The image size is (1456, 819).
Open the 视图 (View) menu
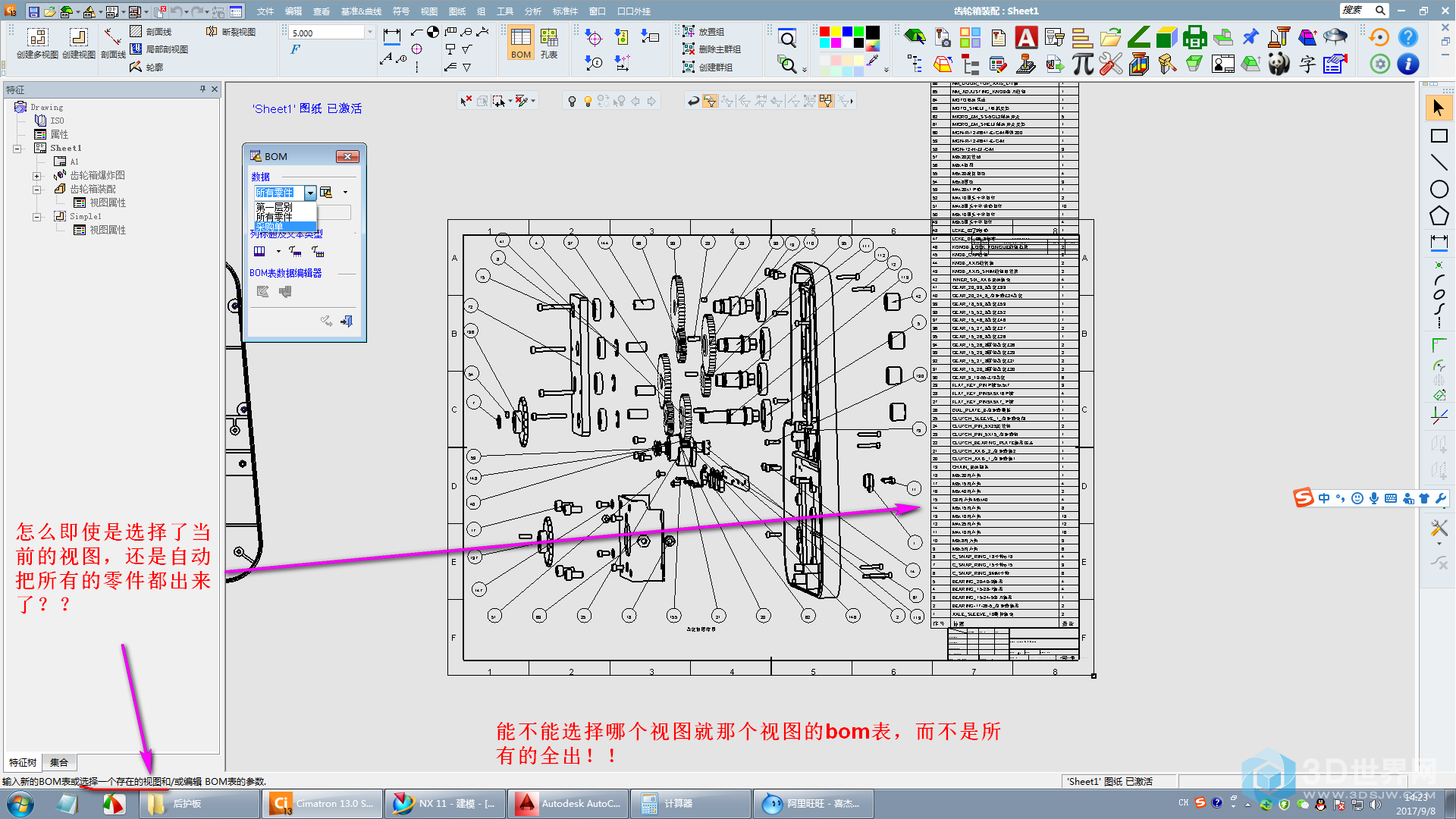(x=429, y=11)
